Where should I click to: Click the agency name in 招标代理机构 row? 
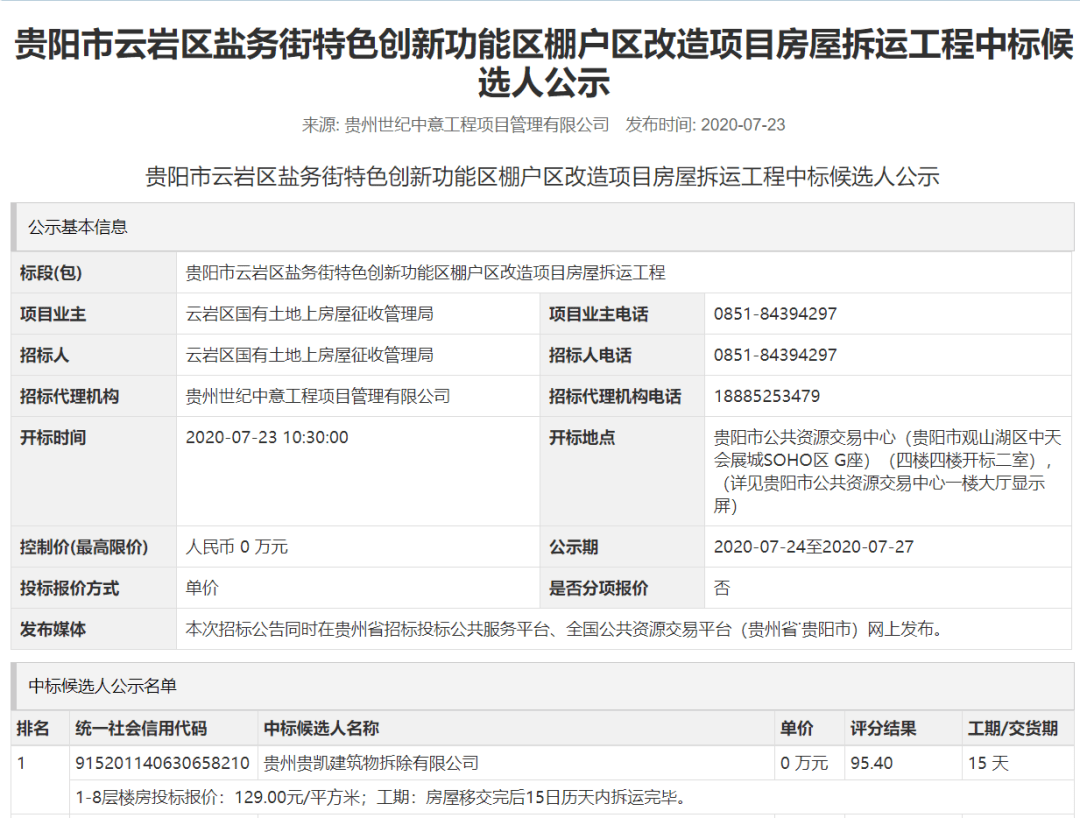[317, 396]
